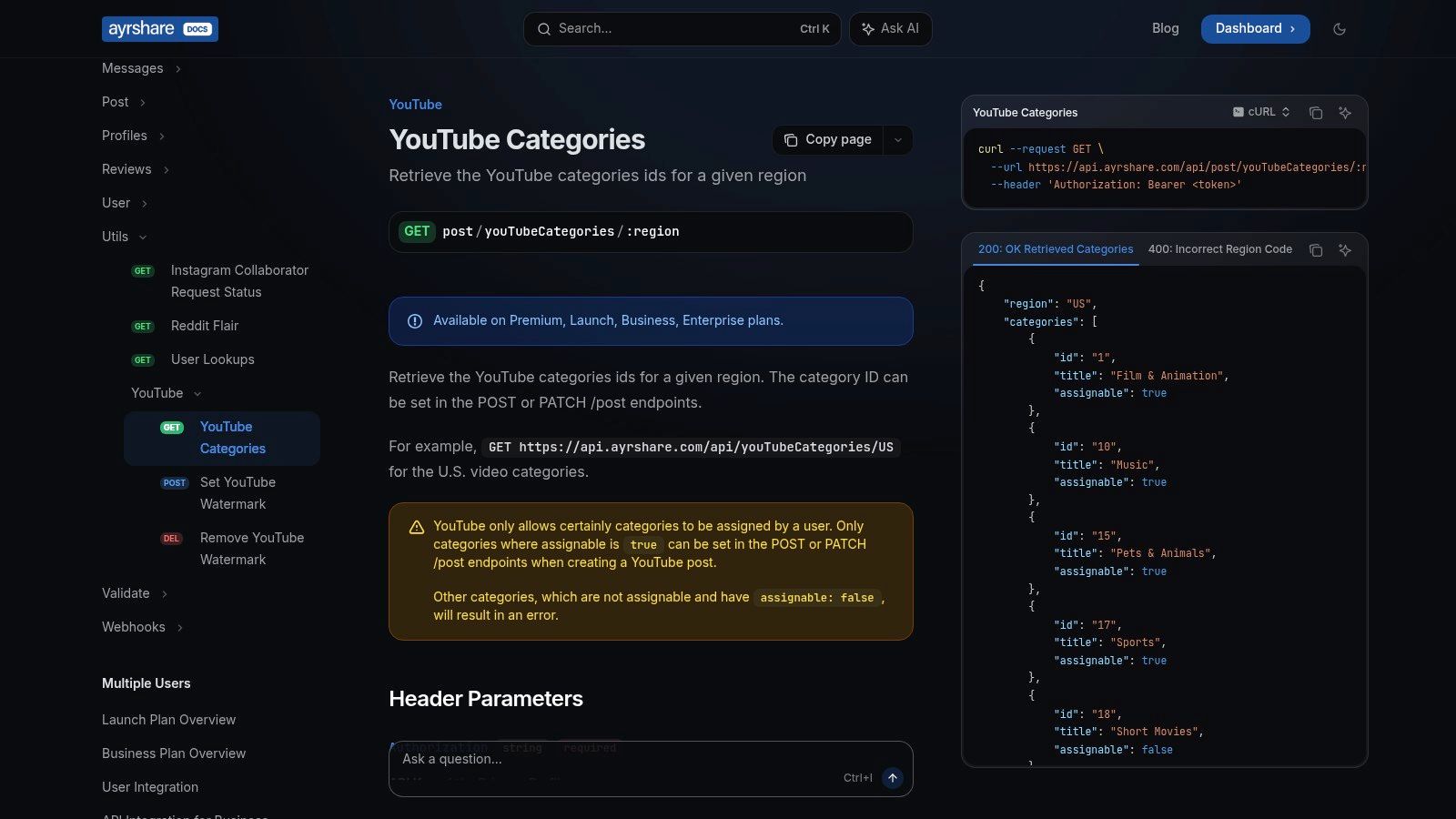Click the Dashboard button

coord(1255,29)
